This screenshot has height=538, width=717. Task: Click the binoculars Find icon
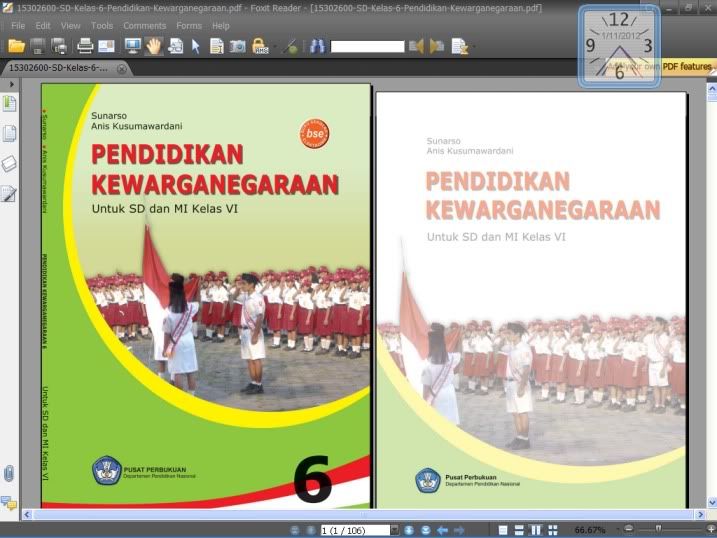point(317,46)
